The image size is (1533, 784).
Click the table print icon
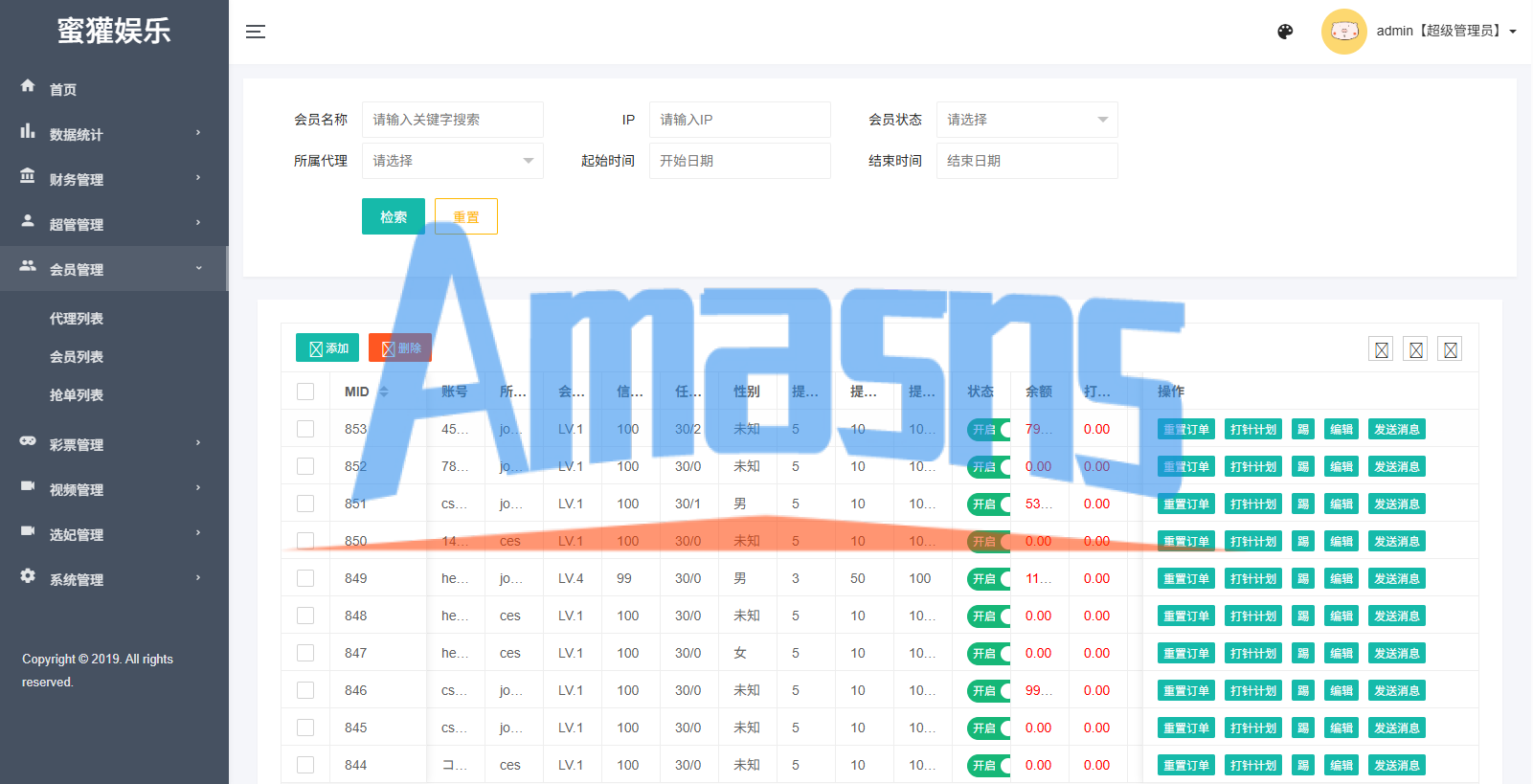click(1451, 349)
